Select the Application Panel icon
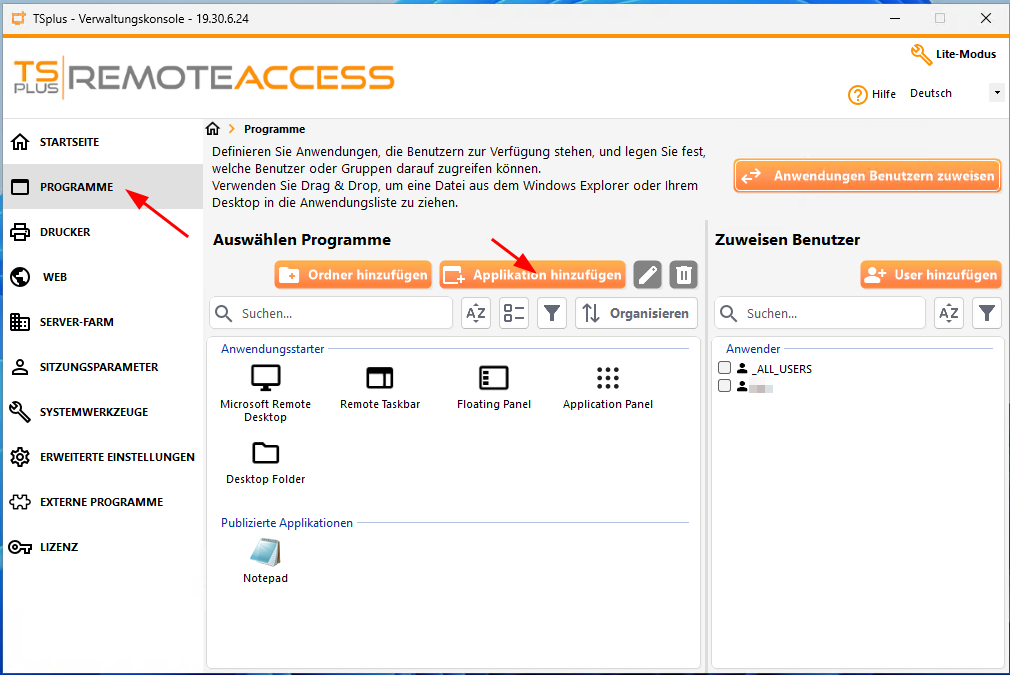Viewport: 1010px width, 675px height. 607,386
